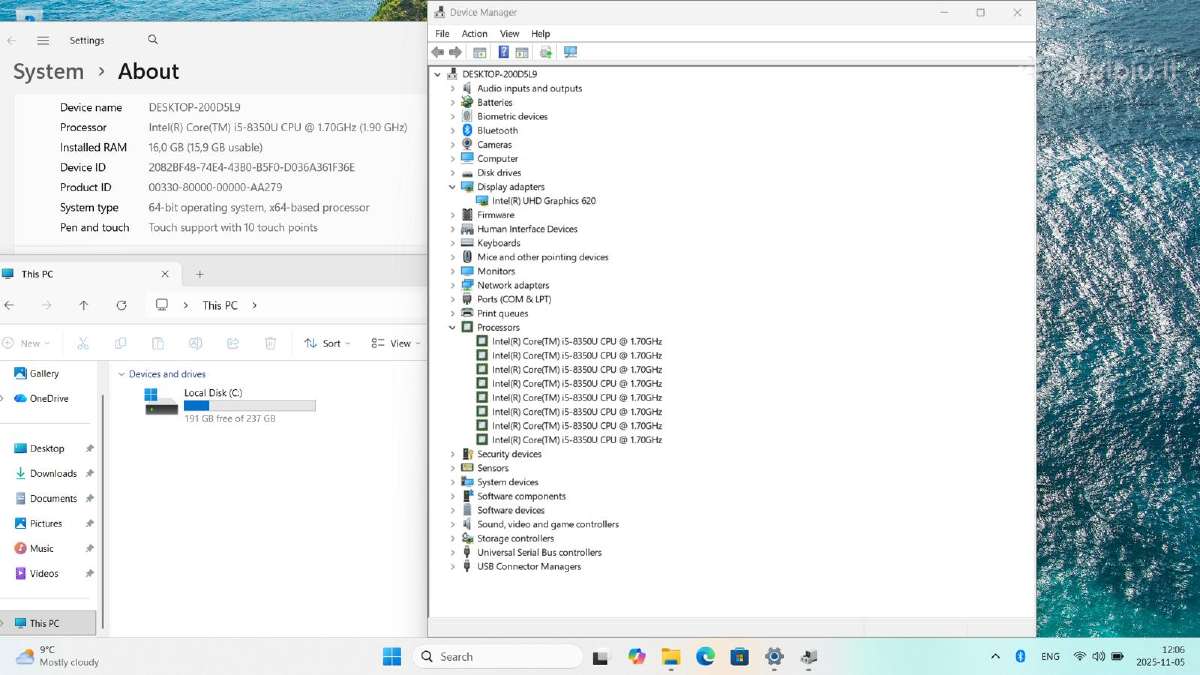The image size is (1200, 675).
Task: Collapse the DESKTOP-200D5L9 root node
Action: 438,75
